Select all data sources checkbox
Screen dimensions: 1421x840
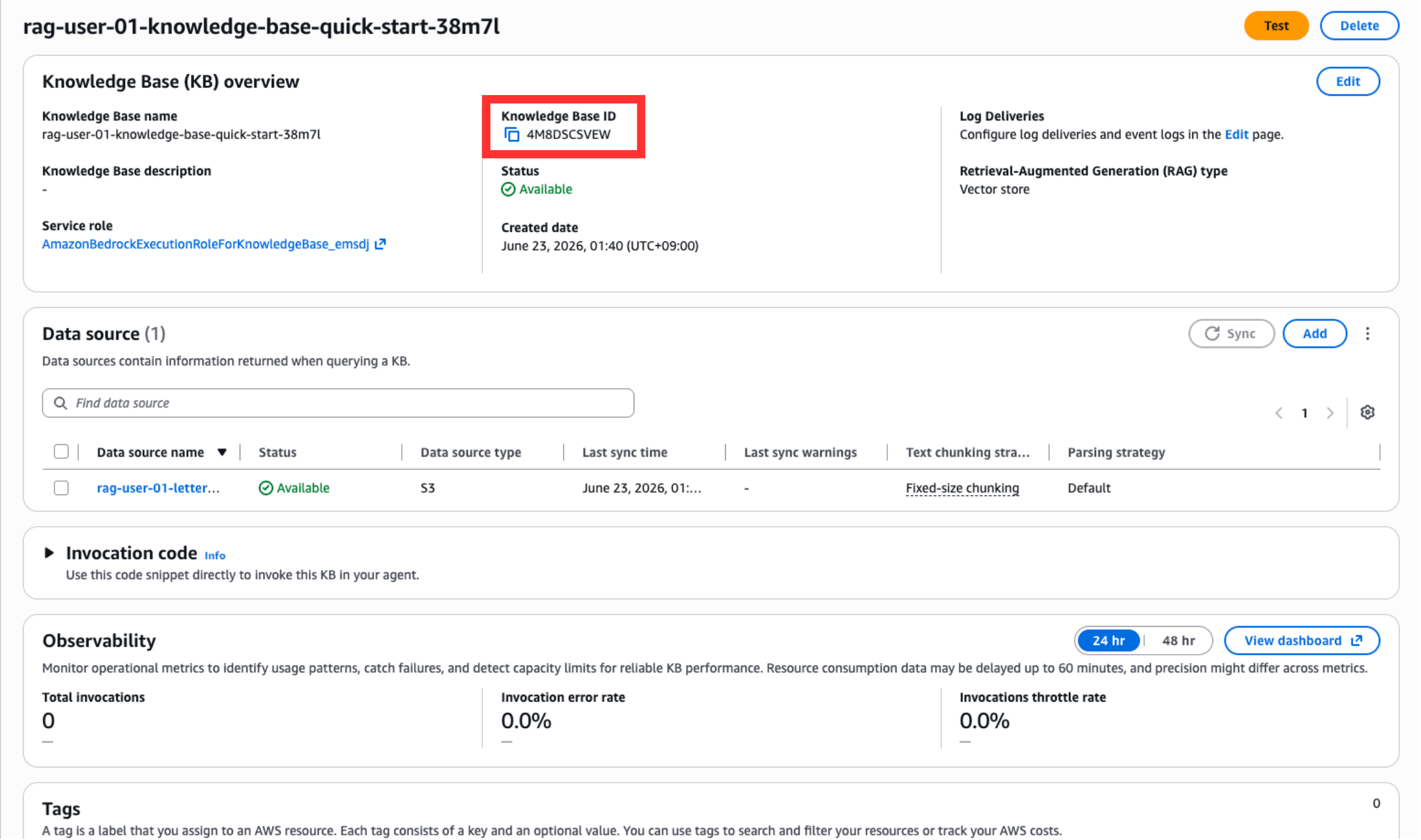click(x=61, y=452)
